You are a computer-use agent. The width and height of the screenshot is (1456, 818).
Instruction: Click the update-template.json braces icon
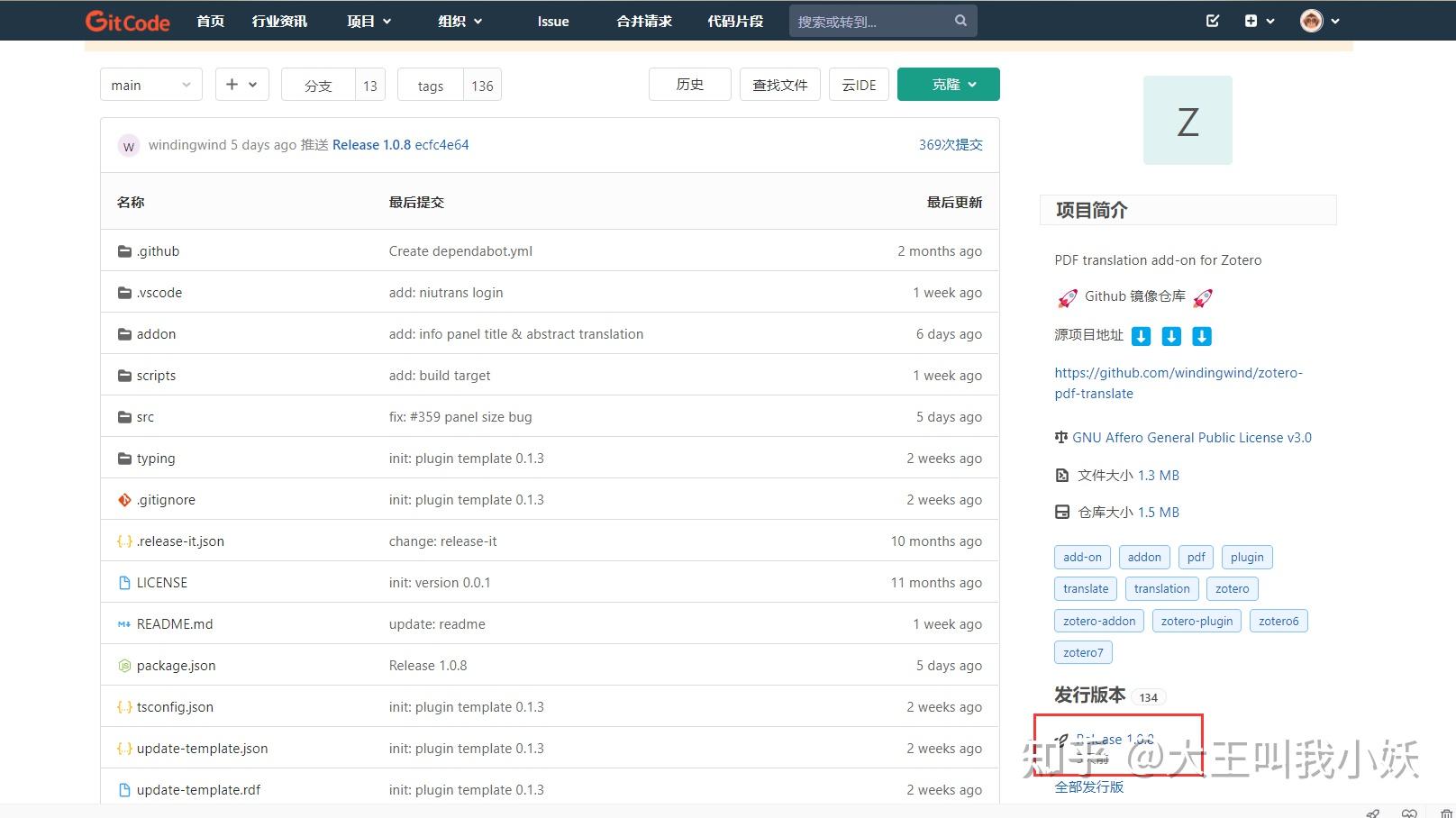click(124, 749)
